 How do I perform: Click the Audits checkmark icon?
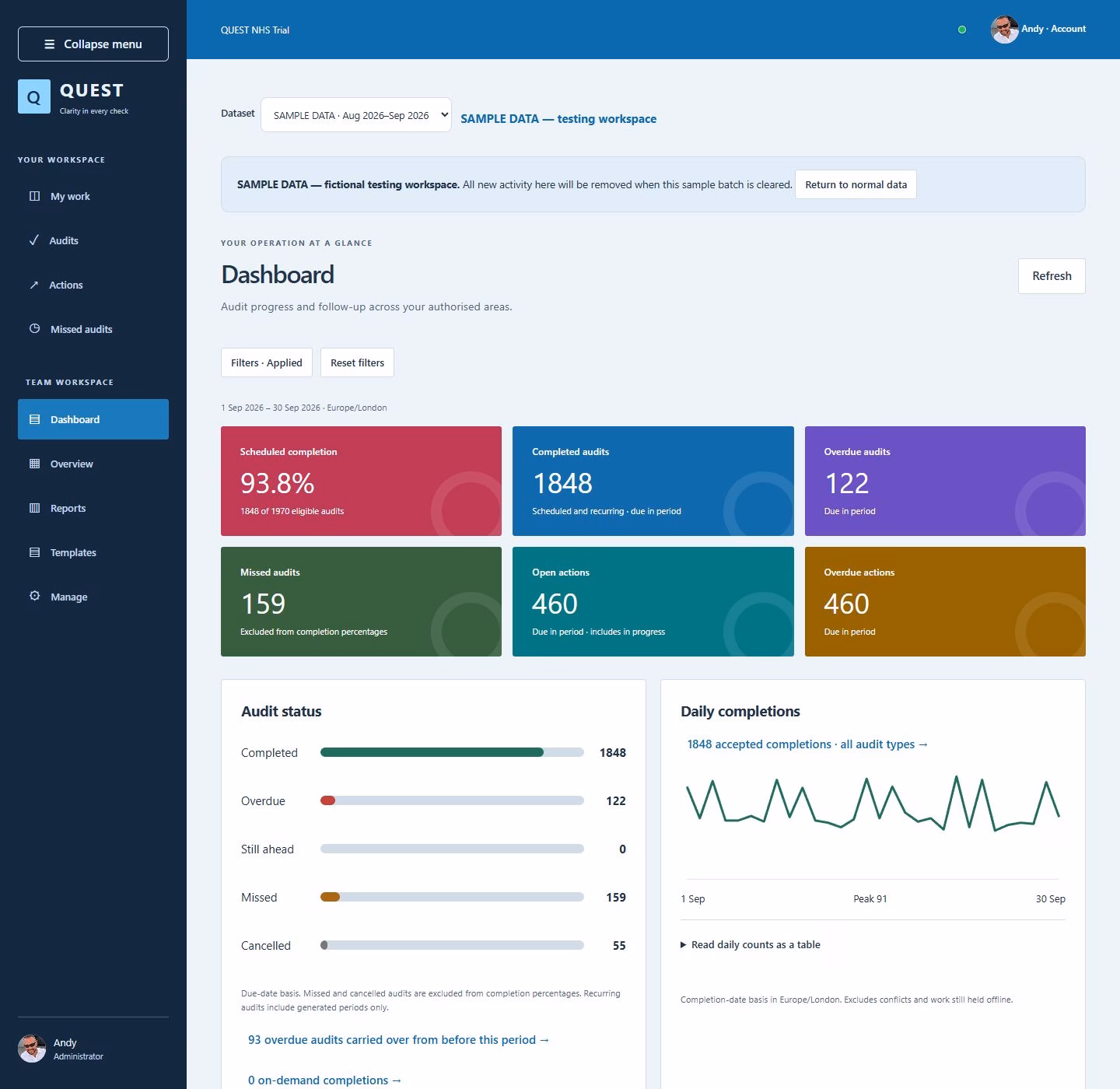point(33,240)
